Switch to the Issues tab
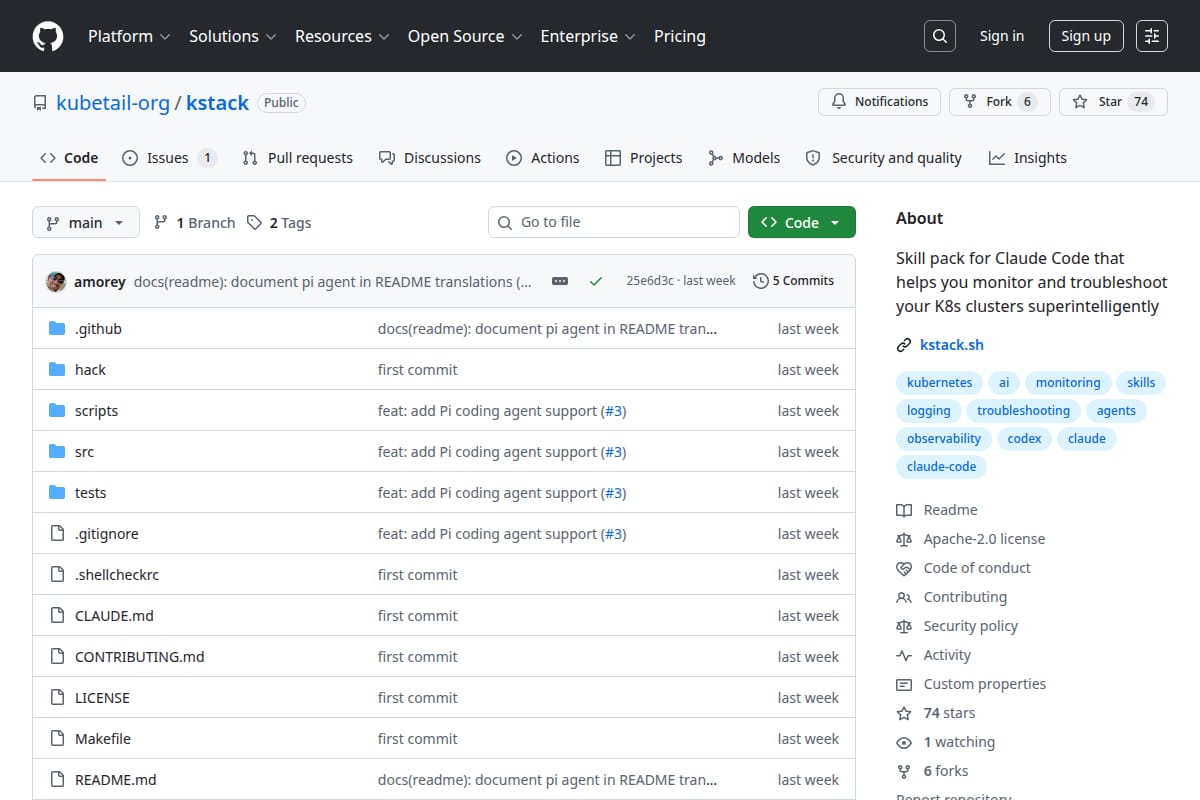This screenshot has width=1200, height=800. (169, 158)
